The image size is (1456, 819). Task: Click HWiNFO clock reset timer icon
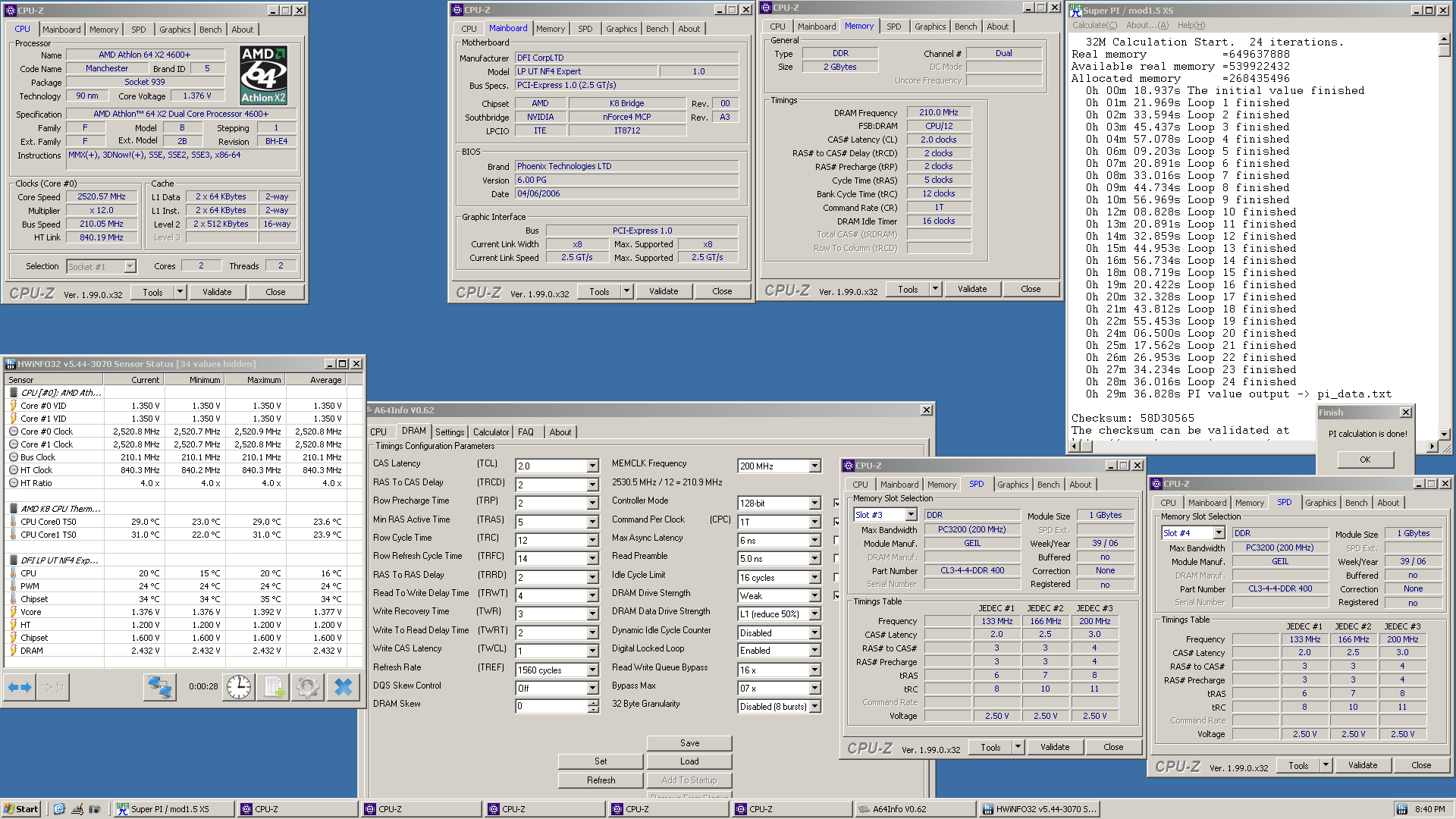239,687
